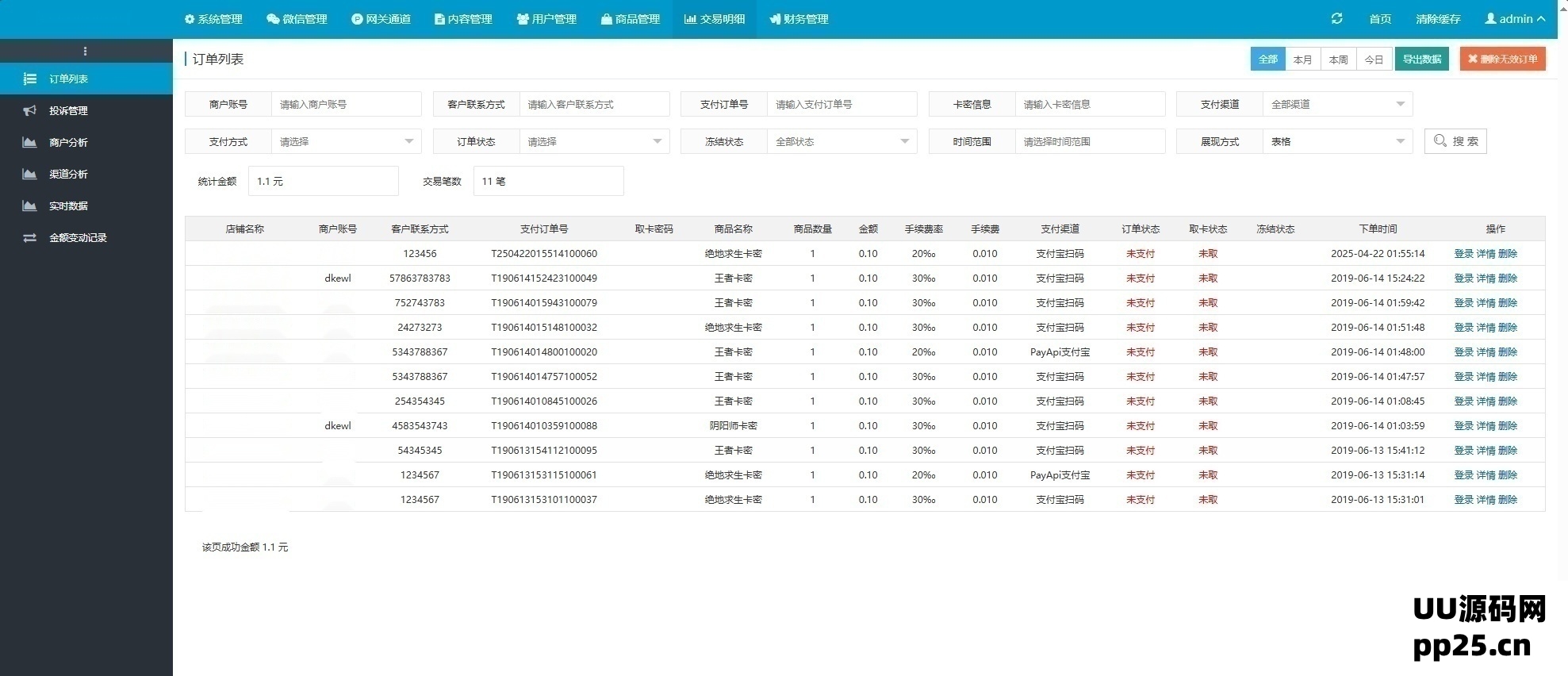1568x676 pixels.
Task: Expand the 支付渠道 dropdown
Action: (x=1337, y=105)
